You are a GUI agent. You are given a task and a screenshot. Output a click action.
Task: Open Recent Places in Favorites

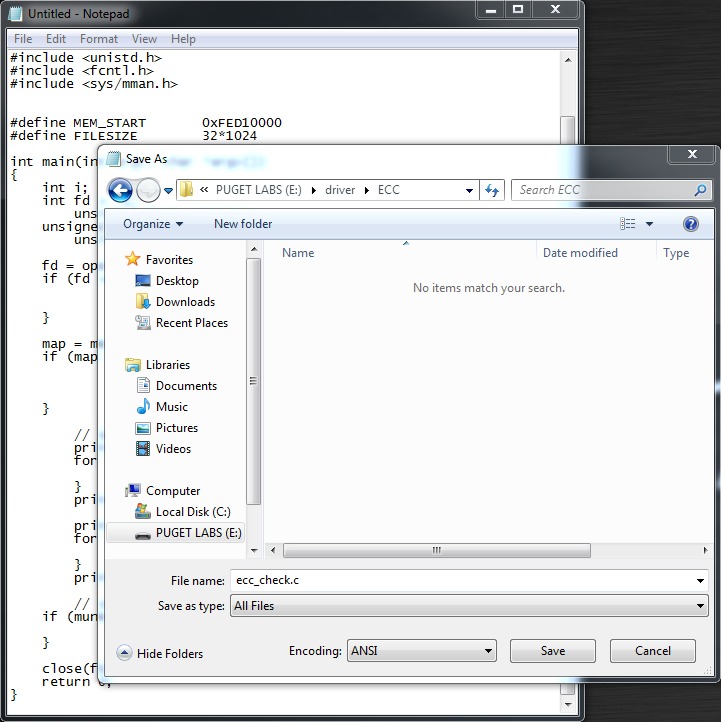point(191,323)
